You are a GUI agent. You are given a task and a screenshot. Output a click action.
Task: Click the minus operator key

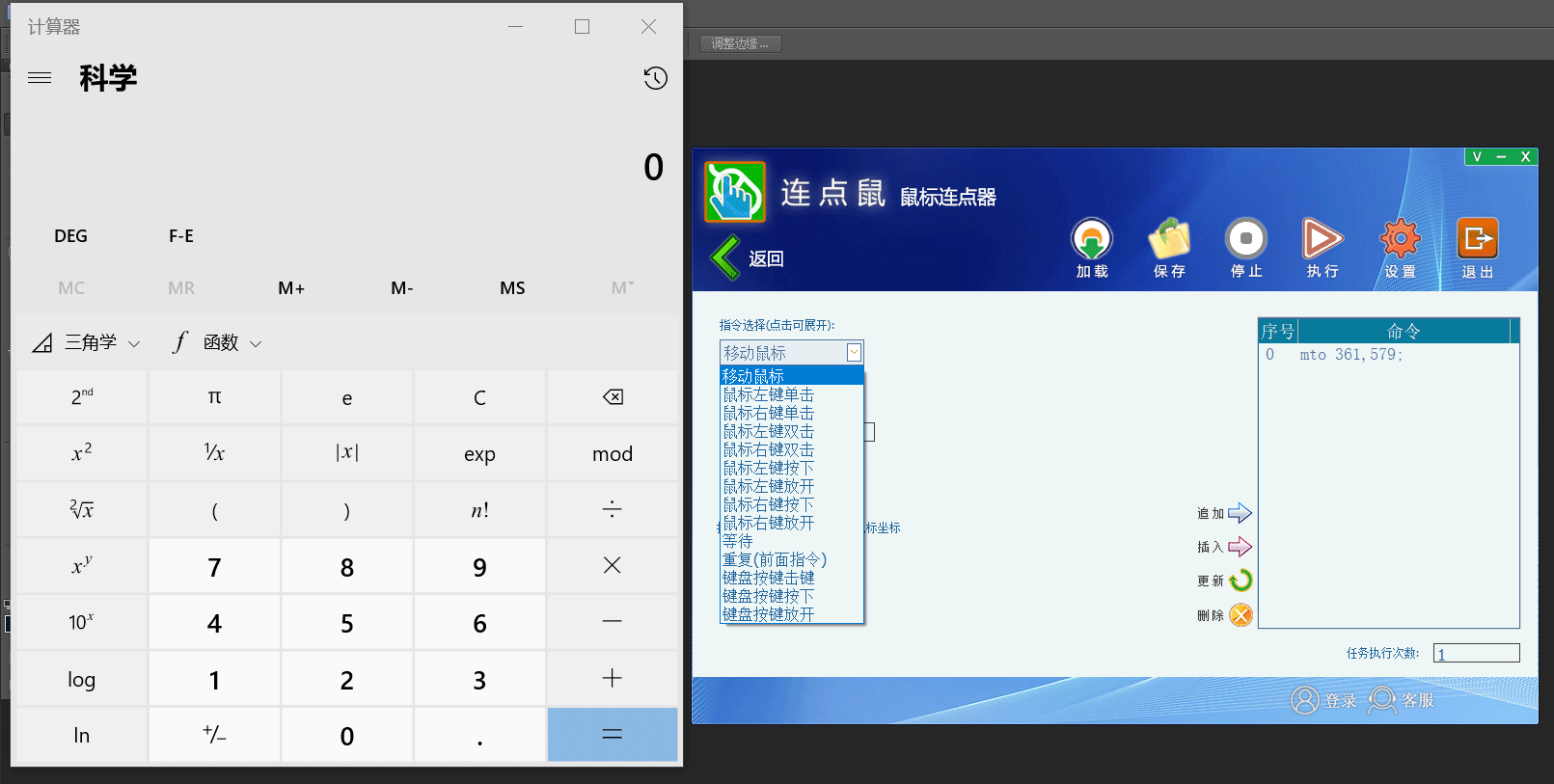pyautogui.click(x=613, y=622)
